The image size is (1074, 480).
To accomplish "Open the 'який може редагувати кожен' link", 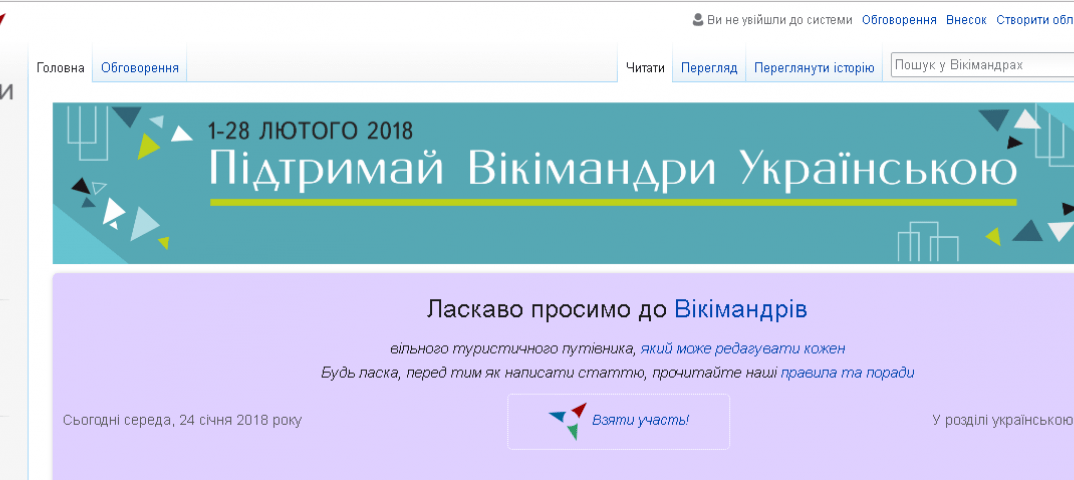I will (743, 349).
